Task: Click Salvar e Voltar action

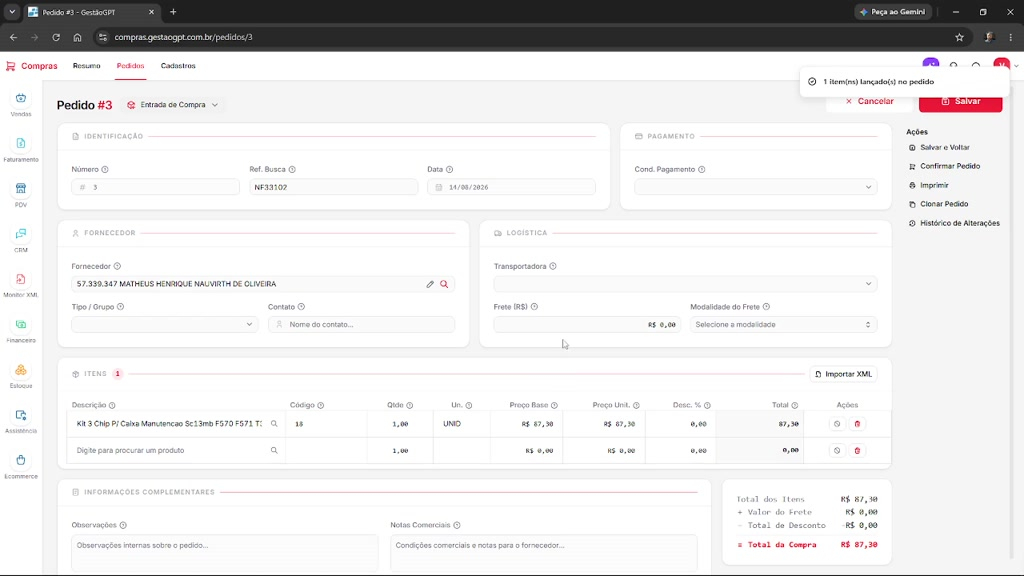Action: (939, 148)
